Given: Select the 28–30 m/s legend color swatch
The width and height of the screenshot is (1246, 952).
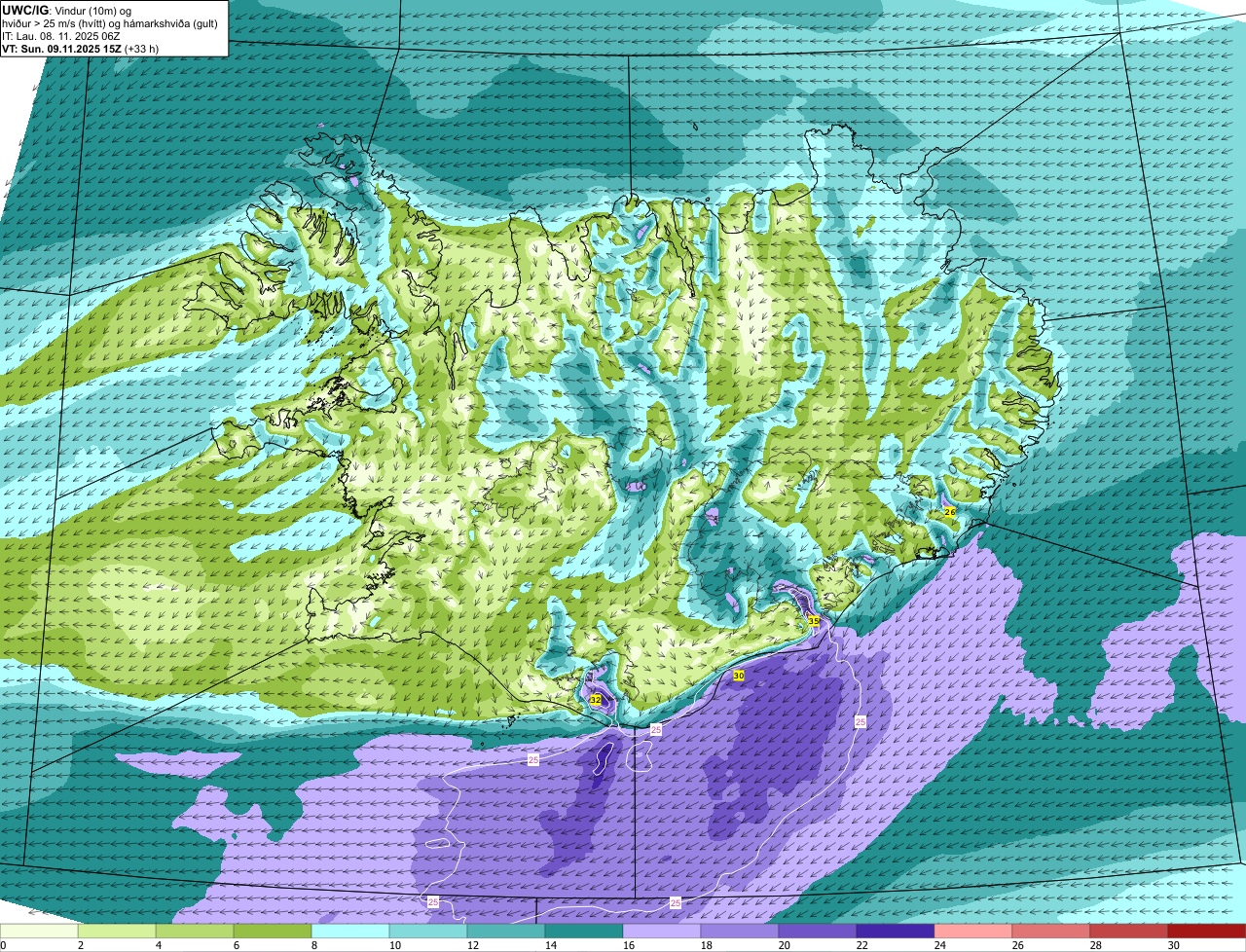Looking at the screenshot, I should (1129, 932).
